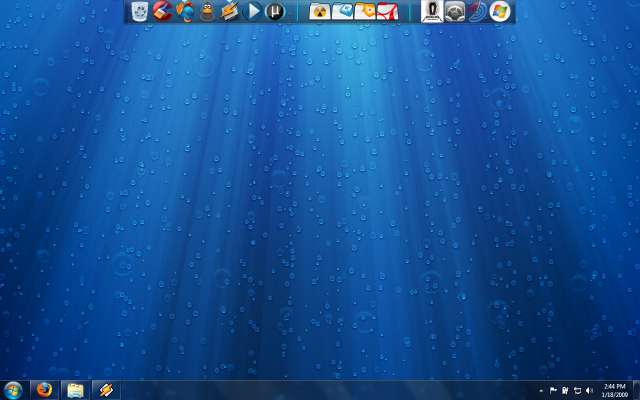640x400 pixels.
Task: Launch CCleaner from the dock
Action: point(162,11)
